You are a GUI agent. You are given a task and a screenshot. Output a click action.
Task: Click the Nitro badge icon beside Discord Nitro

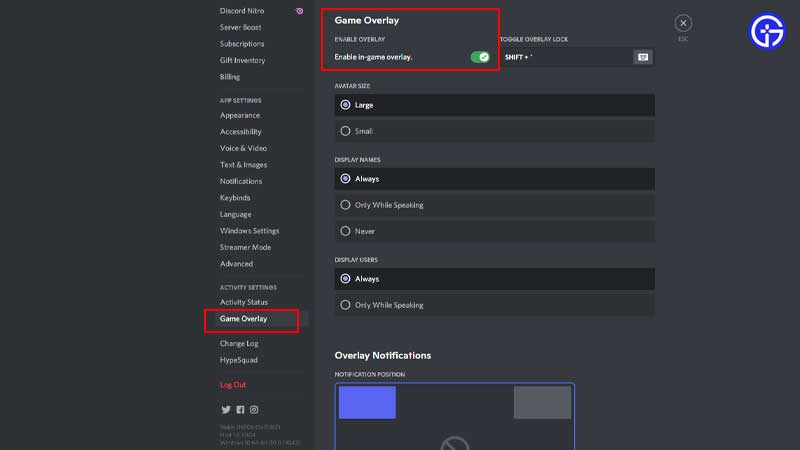(299, 11)
